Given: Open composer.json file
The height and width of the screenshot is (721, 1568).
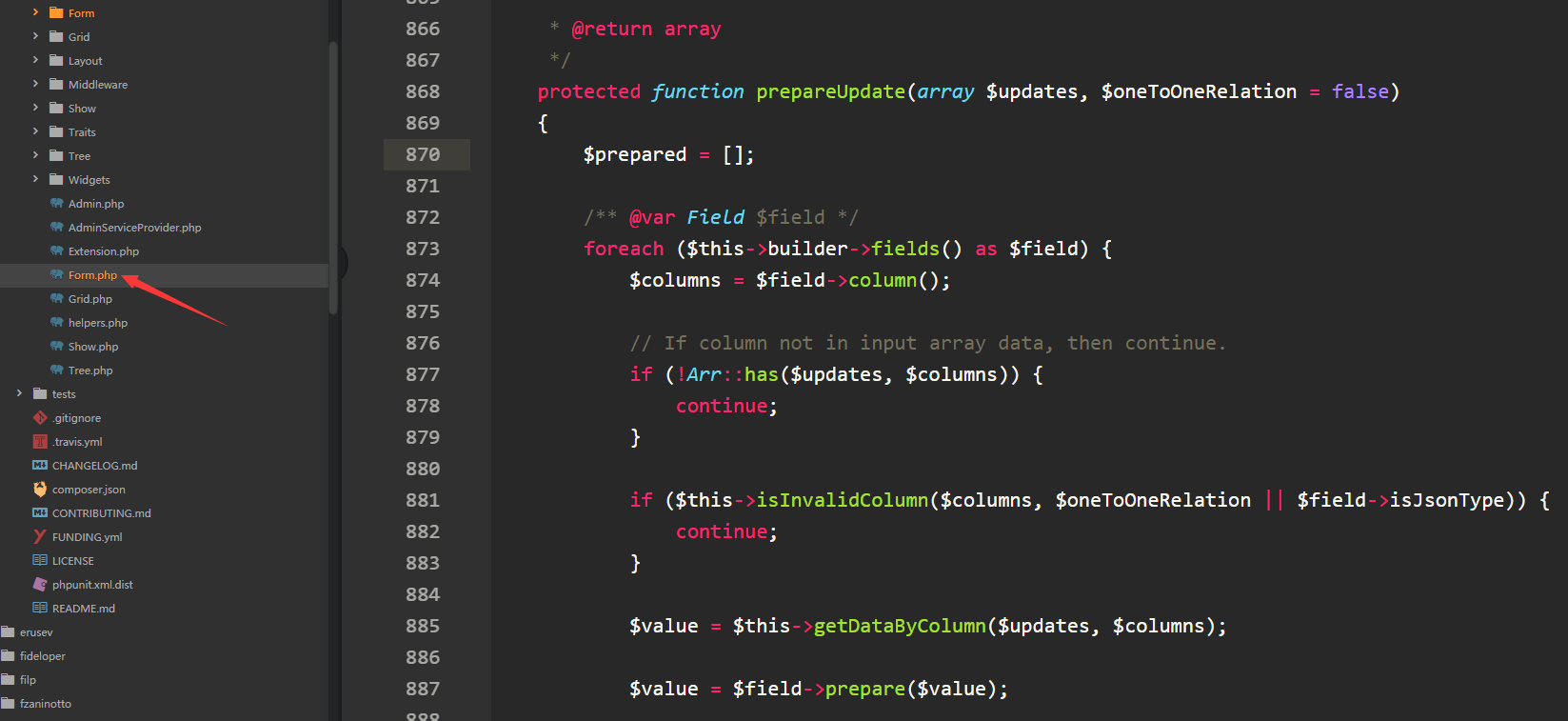Looking at the screenshot, I should click(89, 490).
